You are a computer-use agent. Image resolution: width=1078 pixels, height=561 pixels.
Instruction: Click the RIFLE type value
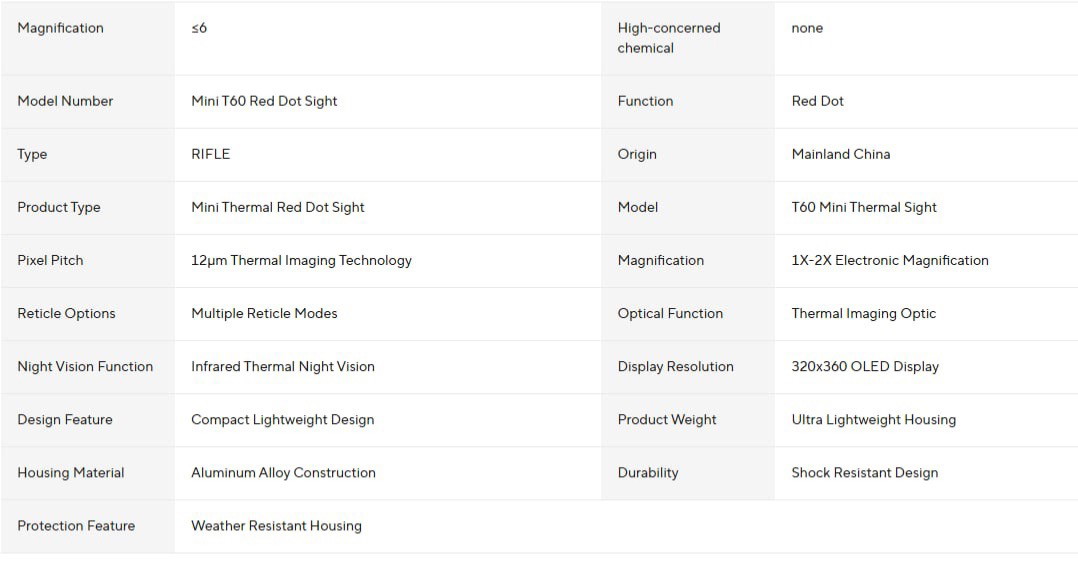click(210, 154)
